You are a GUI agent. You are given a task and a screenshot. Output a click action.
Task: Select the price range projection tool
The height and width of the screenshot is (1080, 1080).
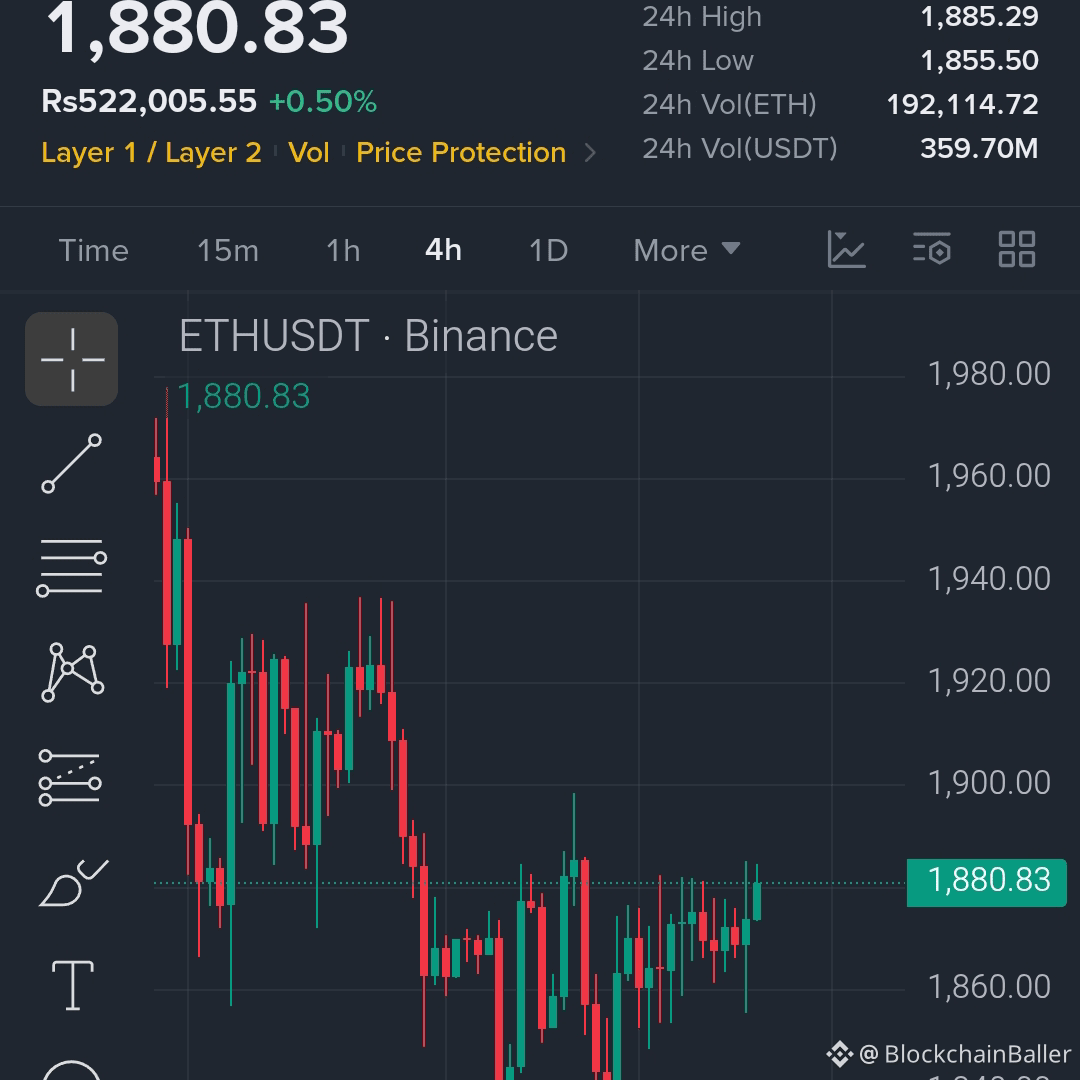click(x=70, y=777)
